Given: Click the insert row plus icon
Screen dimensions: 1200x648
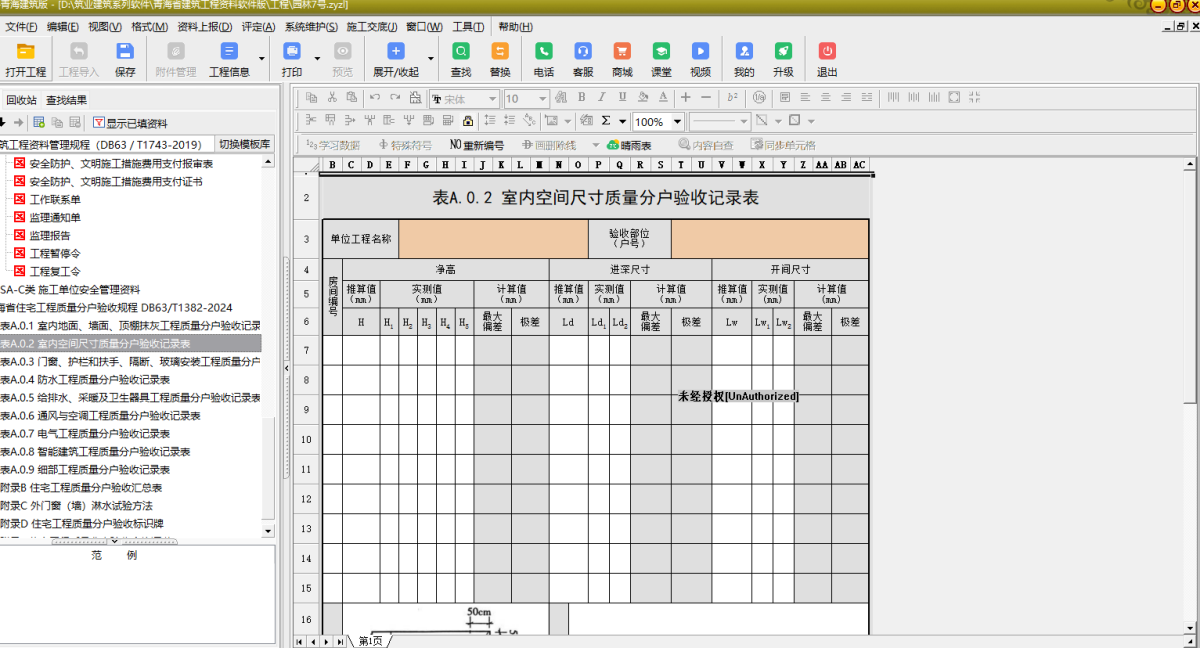Looking at the screenshot, I should coord(686,97).
